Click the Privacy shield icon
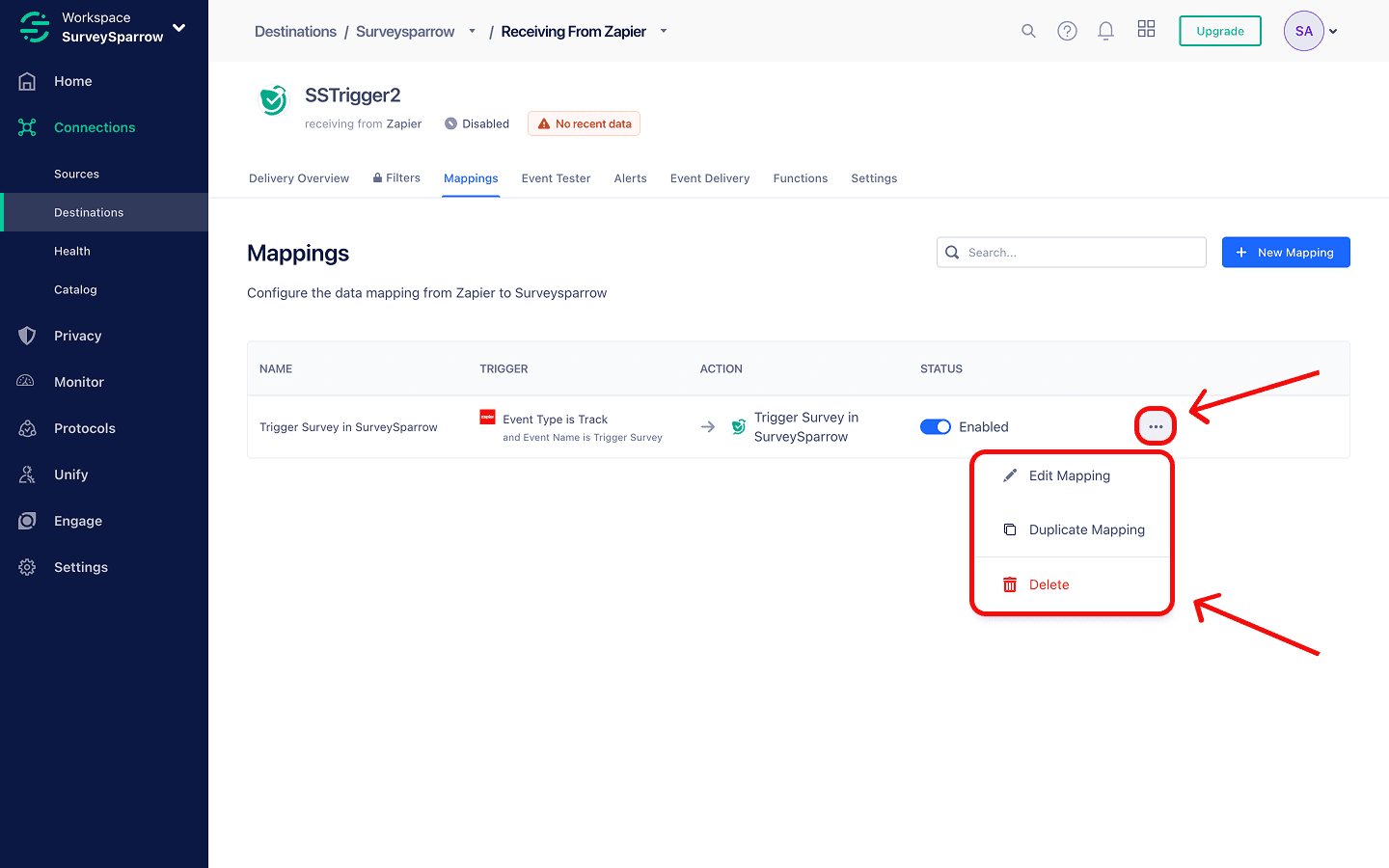The height and width of the screenshot is (868, 1389). (x=27, y=336)
